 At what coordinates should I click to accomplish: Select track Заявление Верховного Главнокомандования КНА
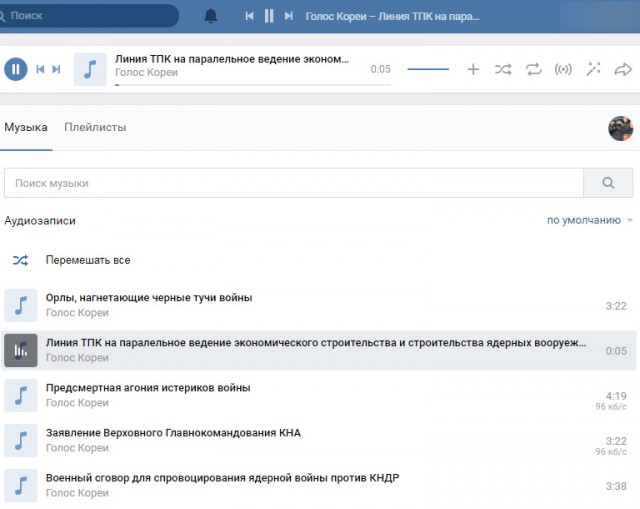click(173, 433)
